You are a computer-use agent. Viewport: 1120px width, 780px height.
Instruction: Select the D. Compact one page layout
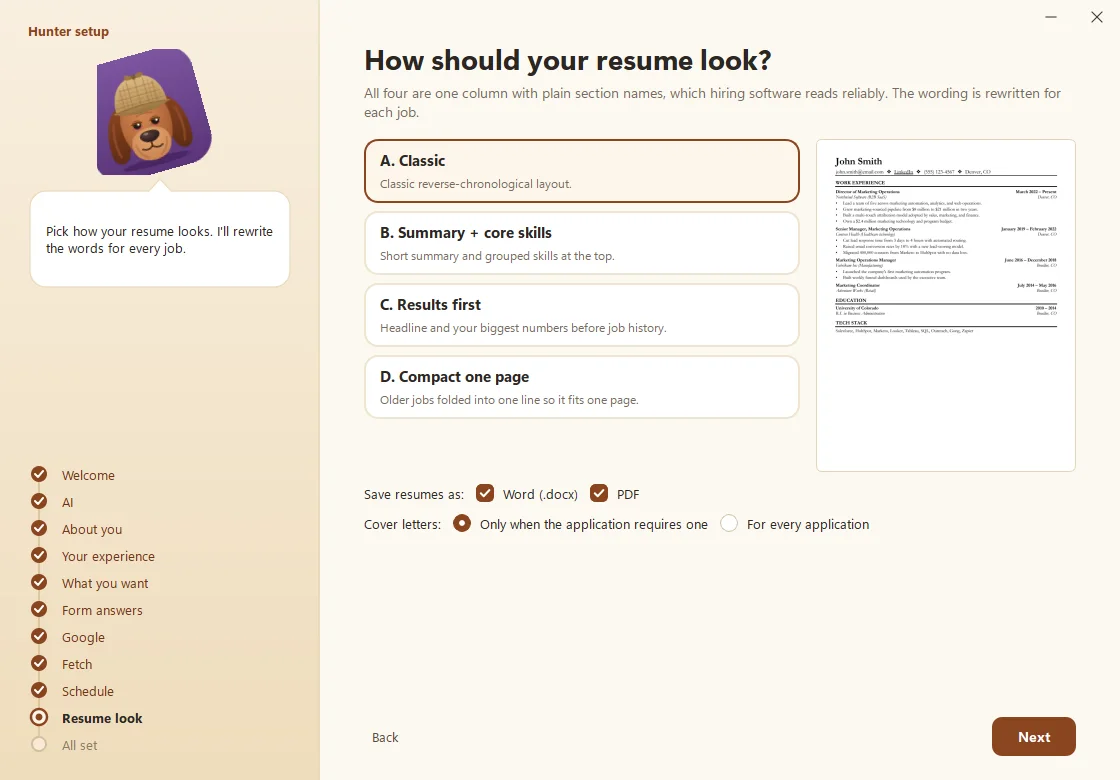(581, 388)
